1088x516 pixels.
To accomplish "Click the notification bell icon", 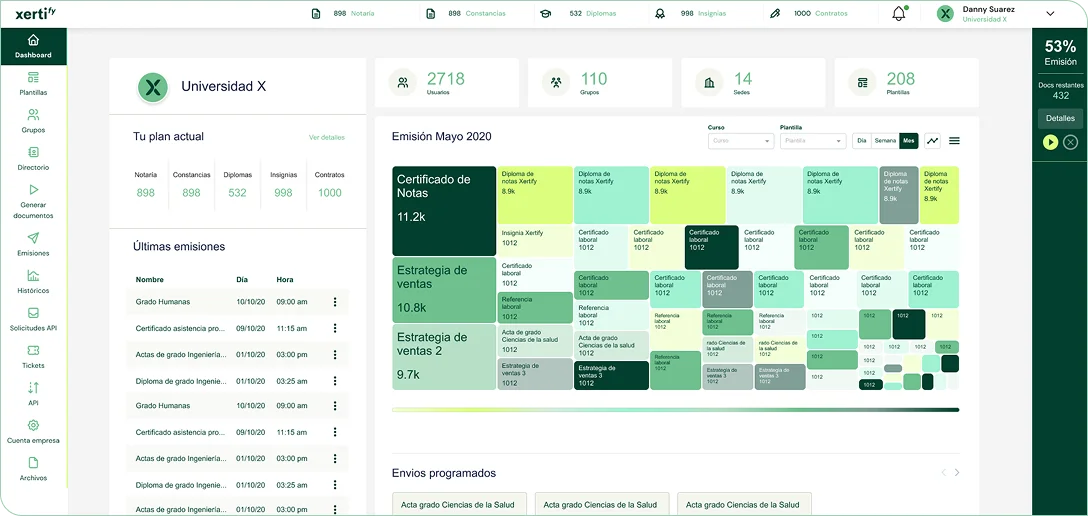I will [x=899, y=13].
